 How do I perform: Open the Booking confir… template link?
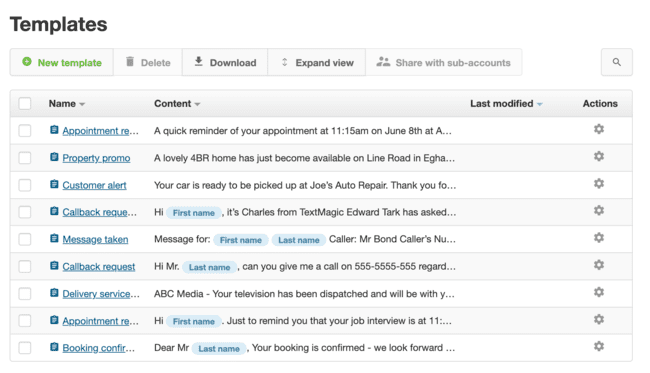[x=99, y=348]
